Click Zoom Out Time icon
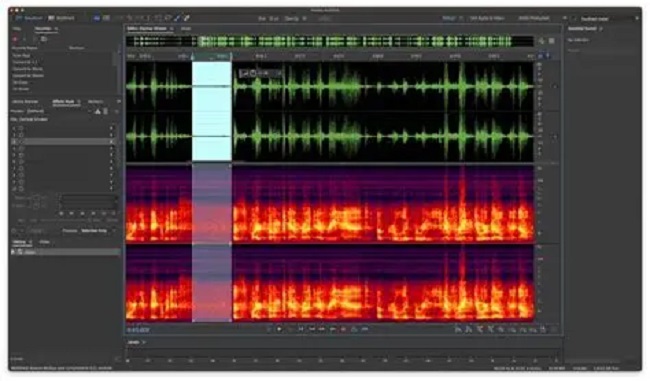Viewport: 650px width, 381px height. pos(490,330)
